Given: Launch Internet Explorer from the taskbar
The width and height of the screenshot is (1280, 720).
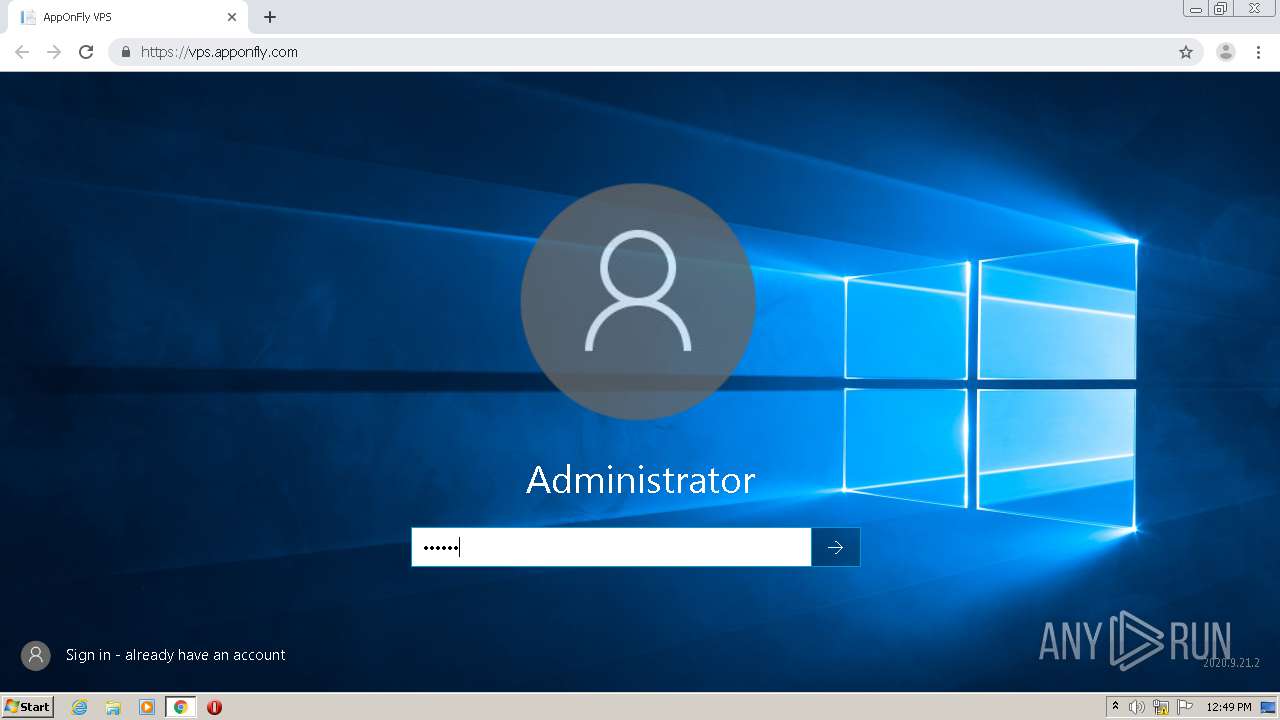Looking at the screenshot, I should pos(80,707).
